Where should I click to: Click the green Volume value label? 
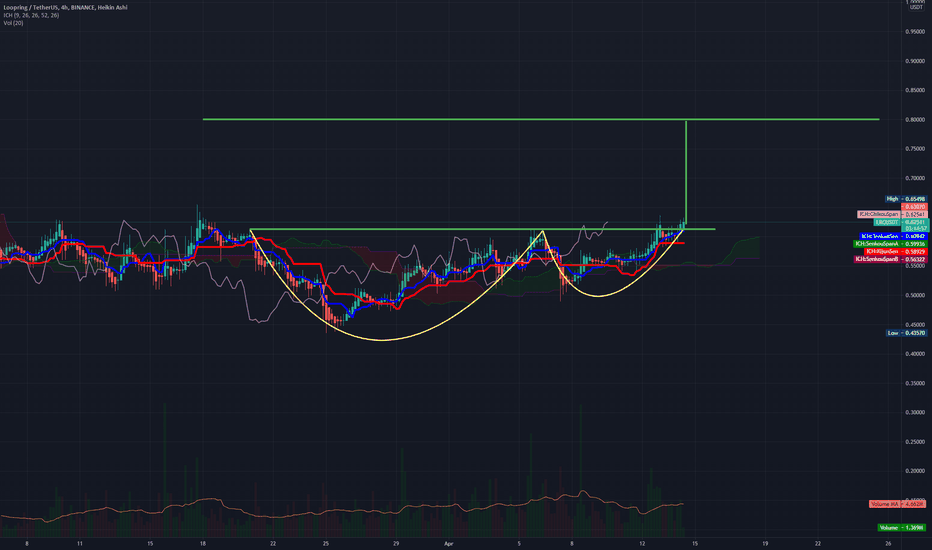point(901,527)
